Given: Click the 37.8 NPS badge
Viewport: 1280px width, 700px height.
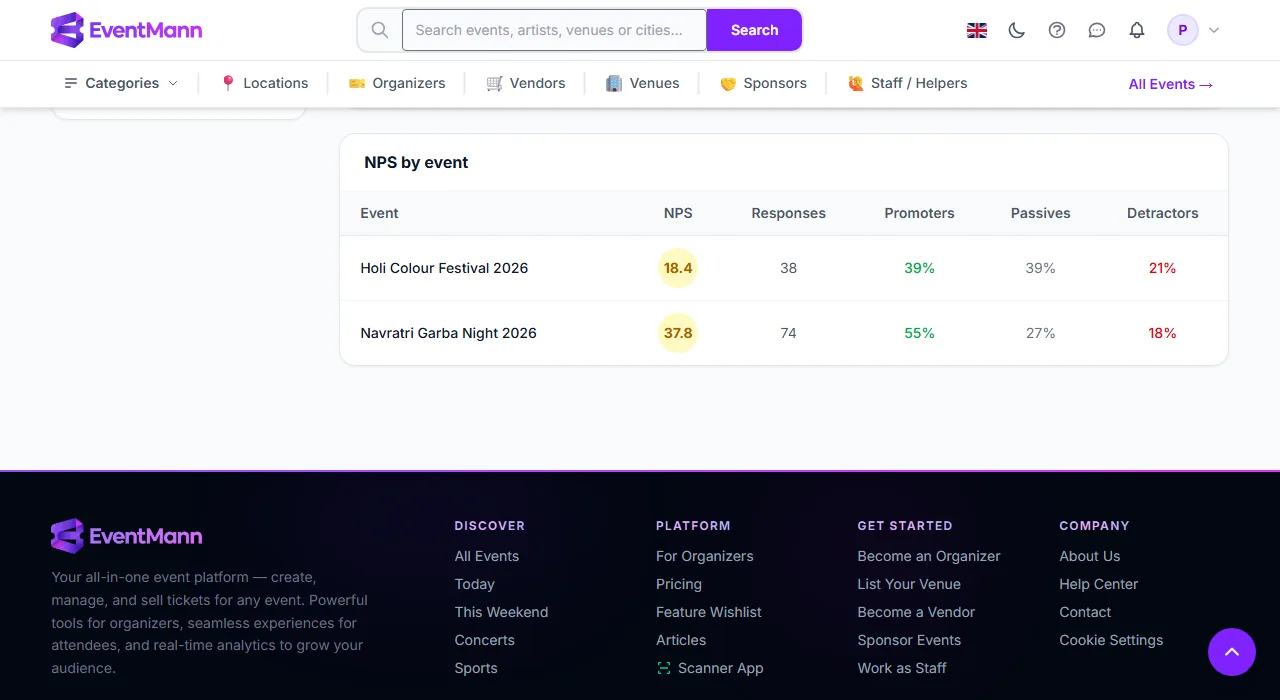Looking at the screenshot, I should coord(678,333).
